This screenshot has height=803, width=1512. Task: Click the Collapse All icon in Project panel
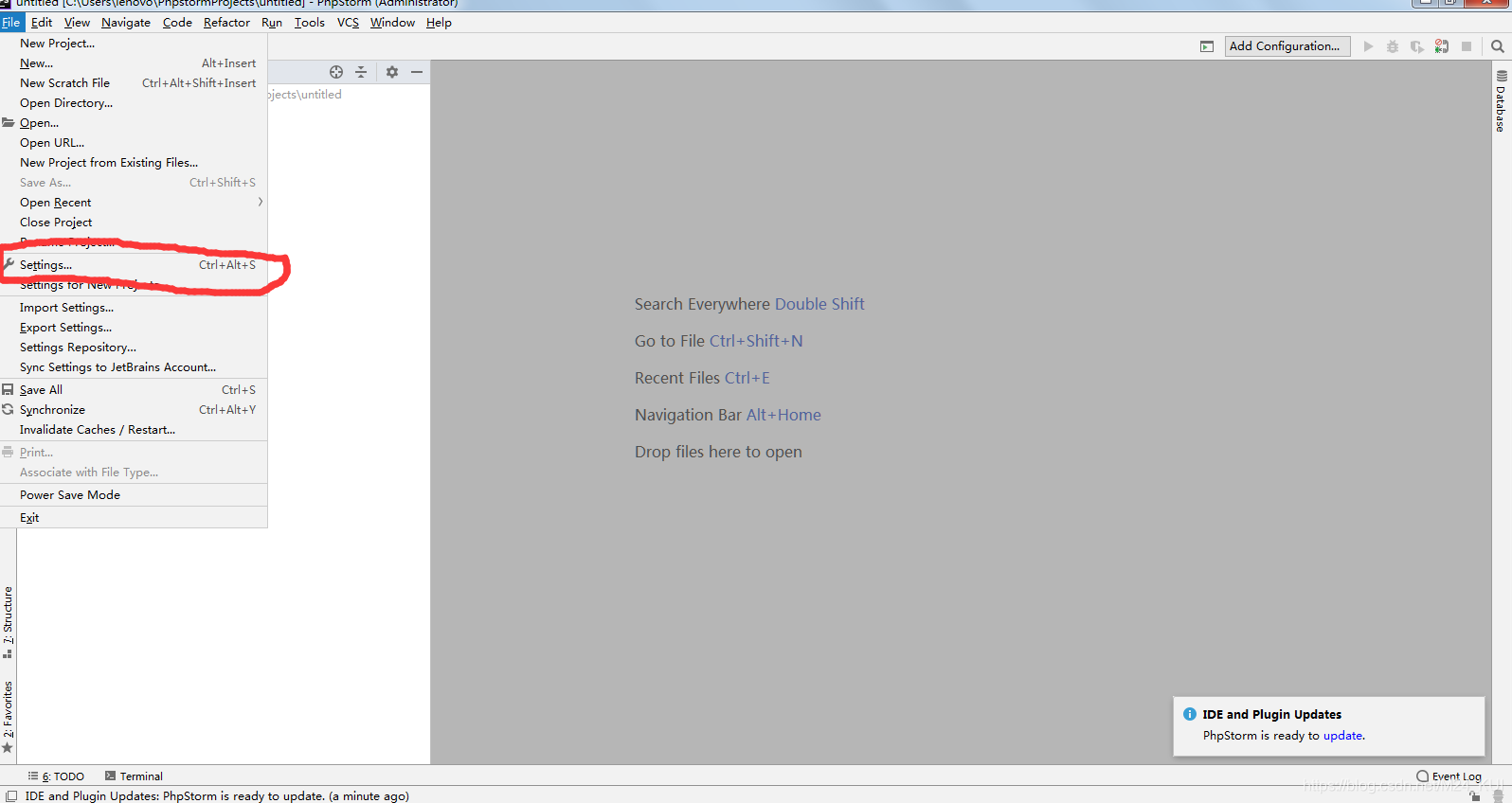click(x=361, y=72)
